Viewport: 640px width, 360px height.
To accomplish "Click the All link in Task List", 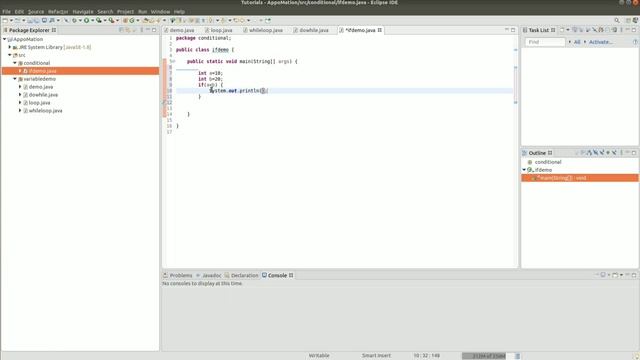I will coord(577,42).
